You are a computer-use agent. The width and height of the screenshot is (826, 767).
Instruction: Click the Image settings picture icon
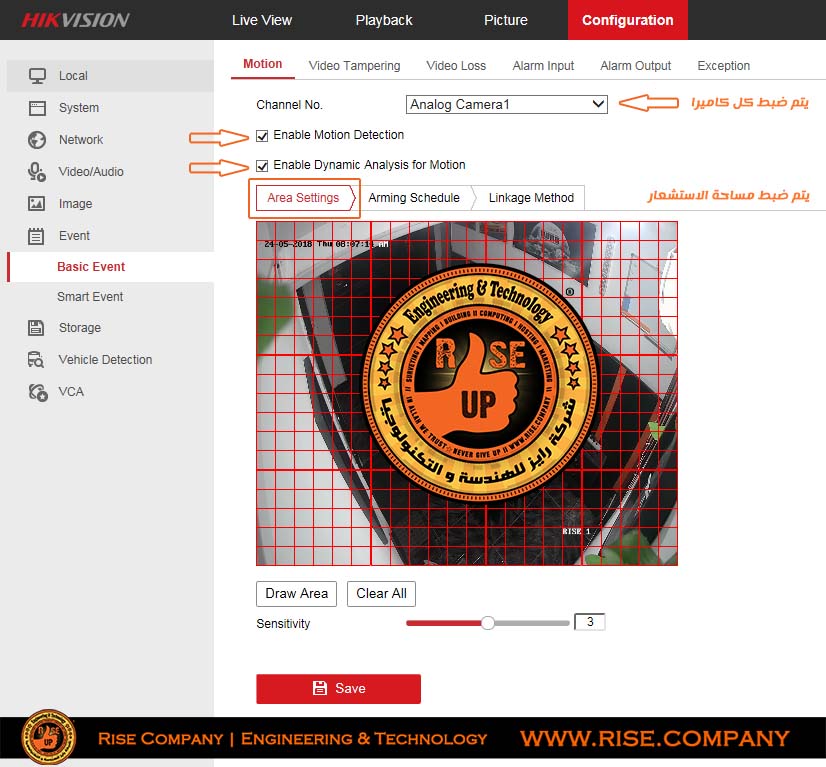tap(37, 204)
